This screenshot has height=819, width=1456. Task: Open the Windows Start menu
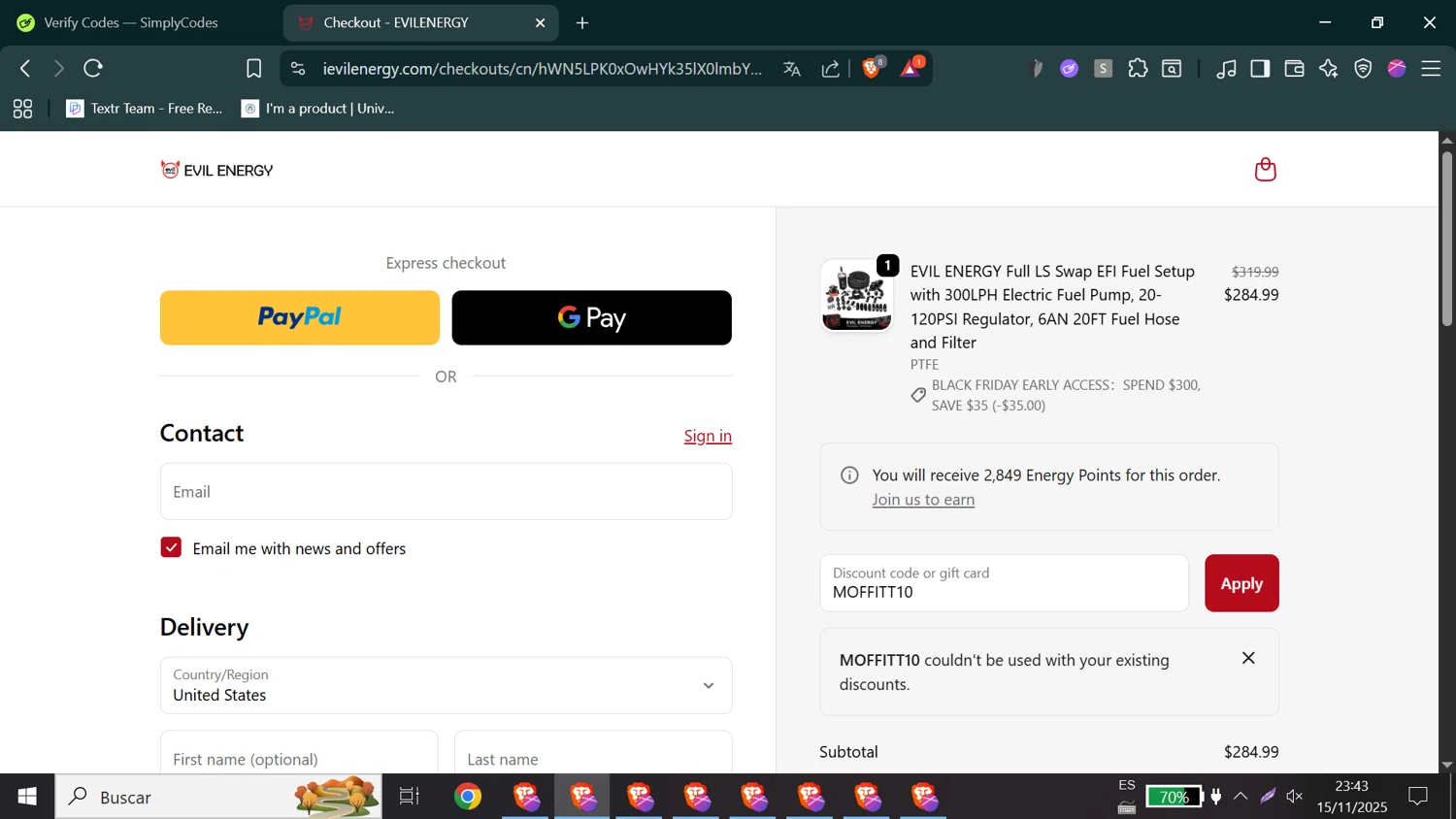coord(27,797)
